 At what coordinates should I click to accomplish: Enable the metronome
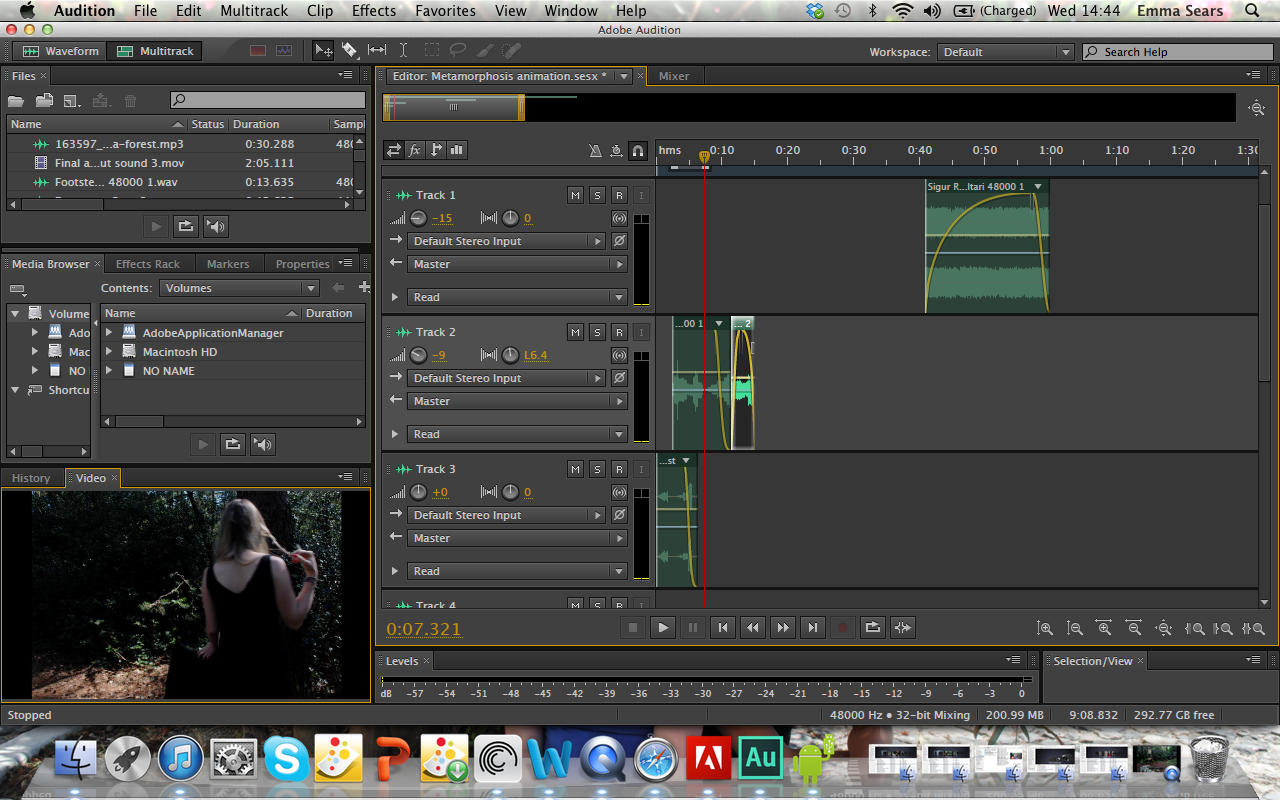[x=596, y=150]
